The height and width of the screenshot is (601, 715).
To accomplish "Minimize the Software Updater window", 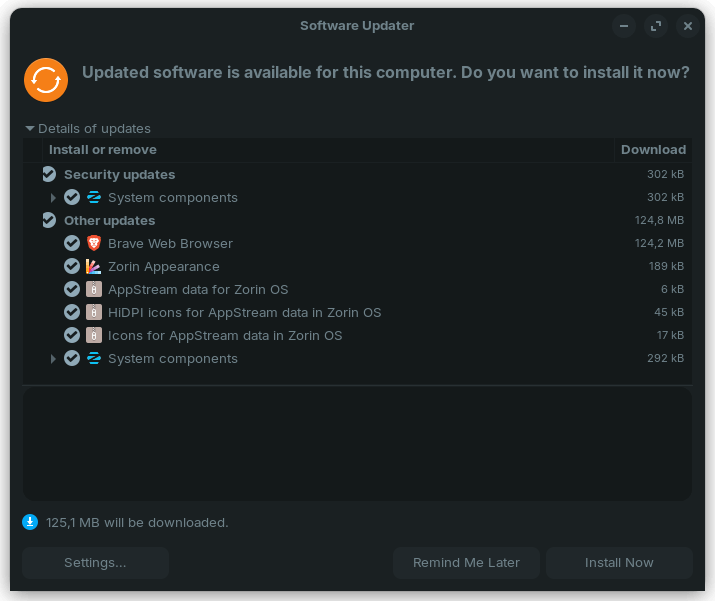I will coord(624,26).
